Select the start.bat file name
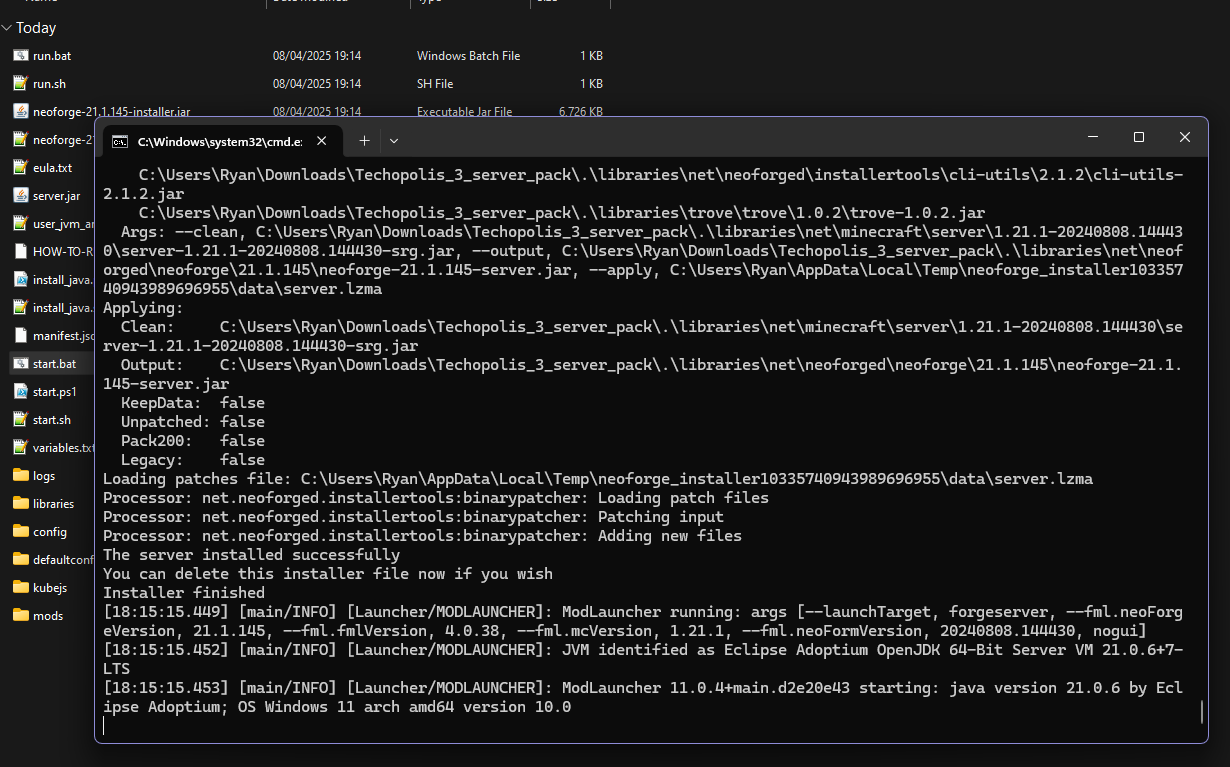Viewport: 1230px width, 767px height. [x=54, y=364]
